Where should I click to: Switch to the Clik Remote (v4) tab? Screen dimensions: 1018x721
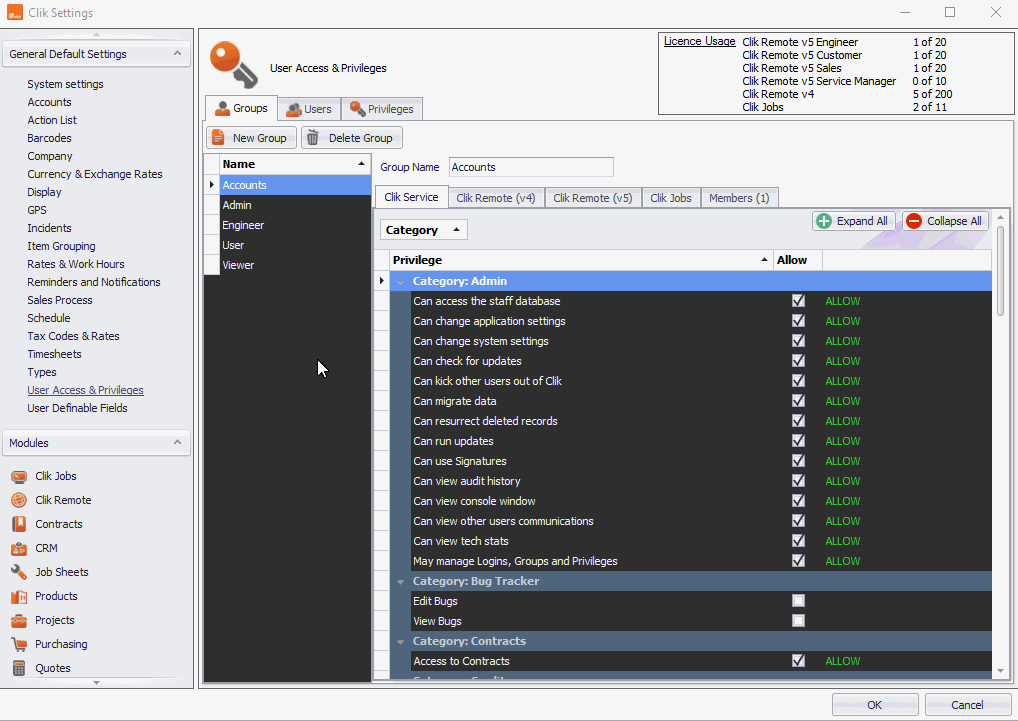pyautogui.click(x=496, y=198)
